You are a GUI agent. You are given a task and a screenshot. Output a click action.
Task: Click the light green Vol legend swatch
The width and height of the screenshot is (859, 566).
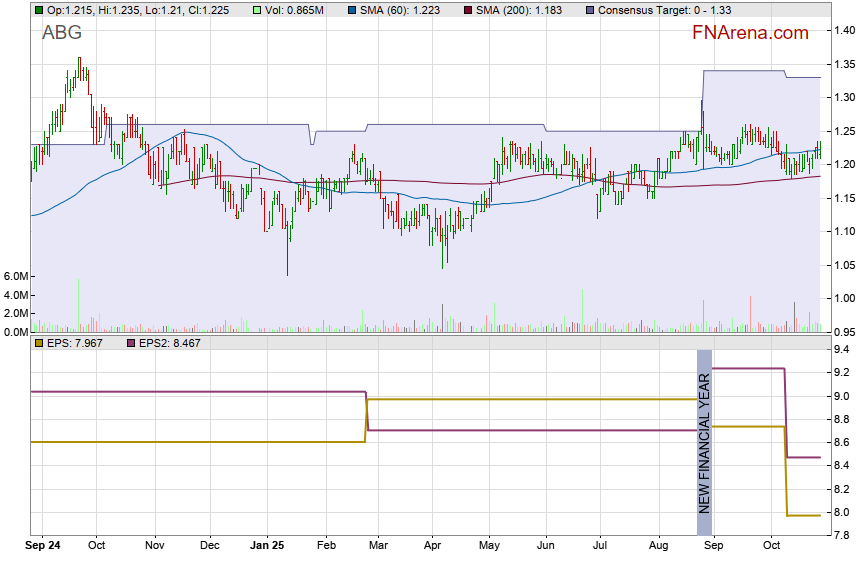point(229,10)
